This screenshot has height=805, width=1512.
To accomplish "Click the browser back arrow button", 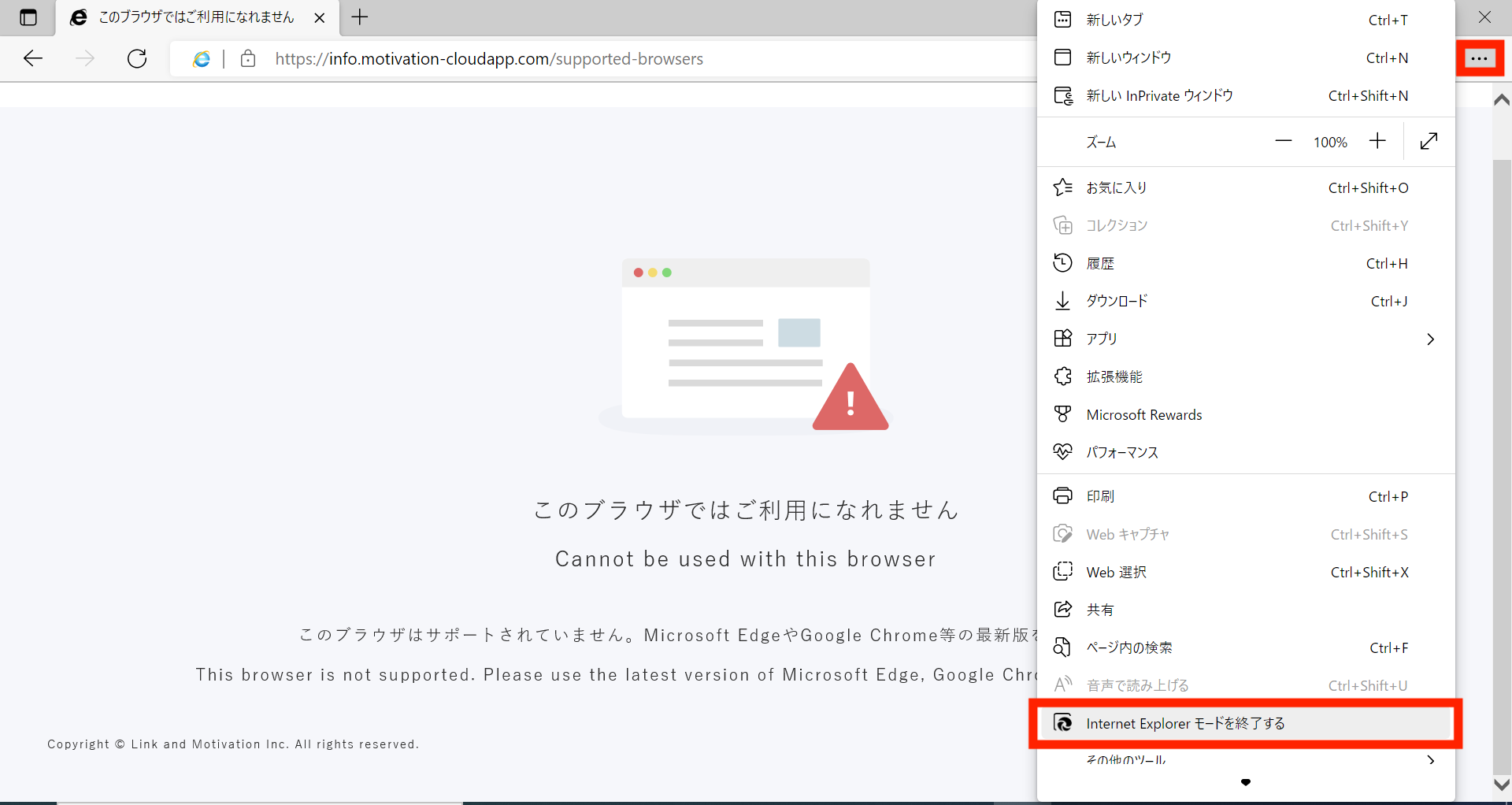I will point(33,58).
